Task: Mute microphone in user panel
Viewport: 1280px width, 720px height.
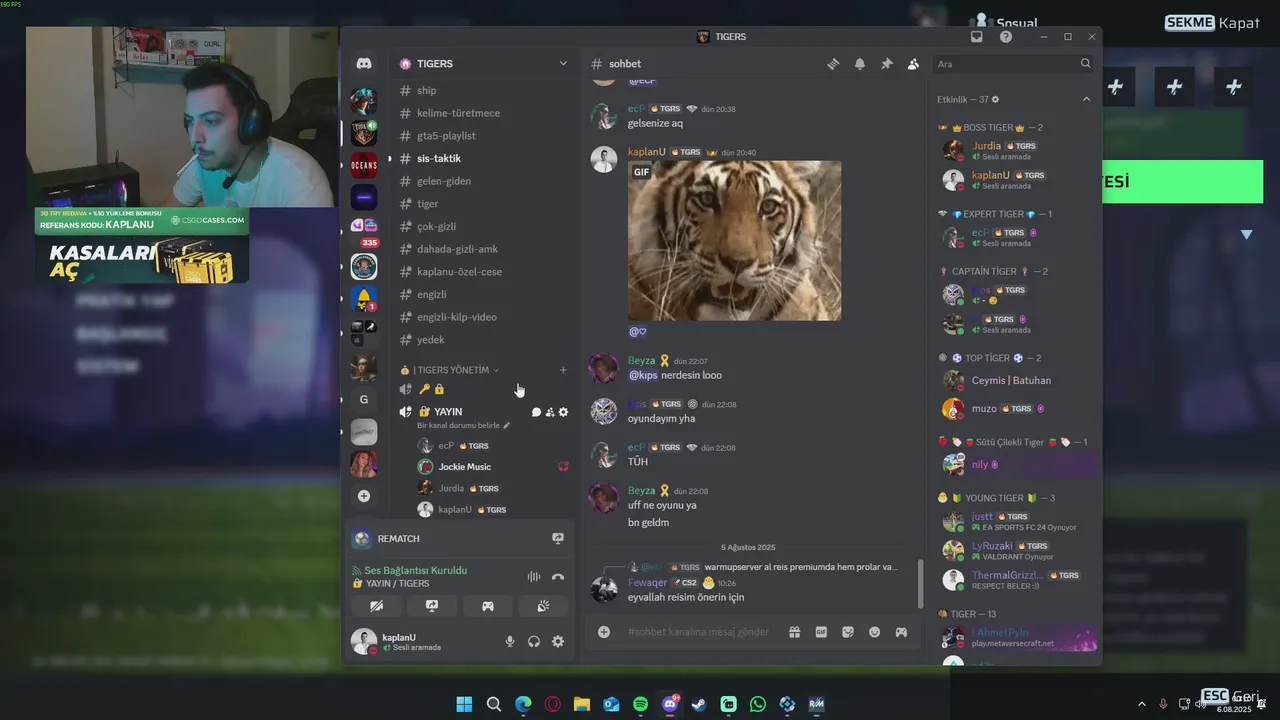Action: (510, 642)
